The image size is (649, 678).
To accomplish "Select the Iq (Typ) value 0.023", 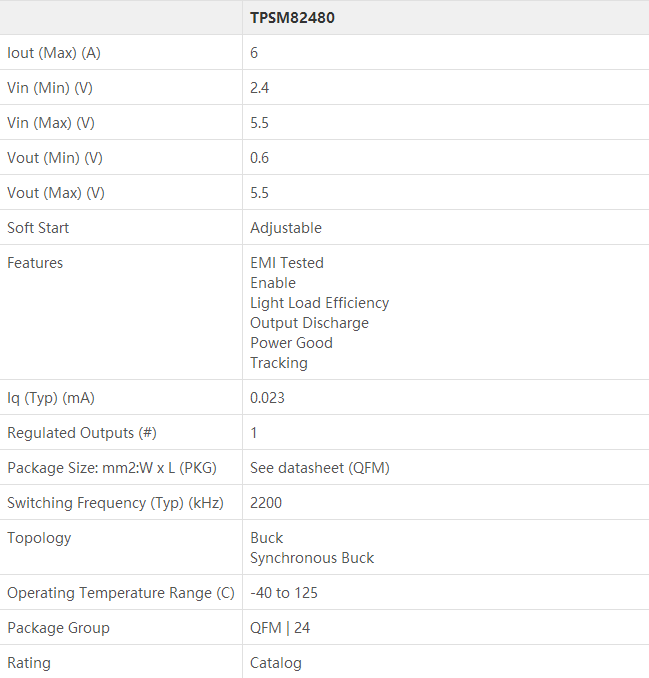I will click(x=268, y=398).
